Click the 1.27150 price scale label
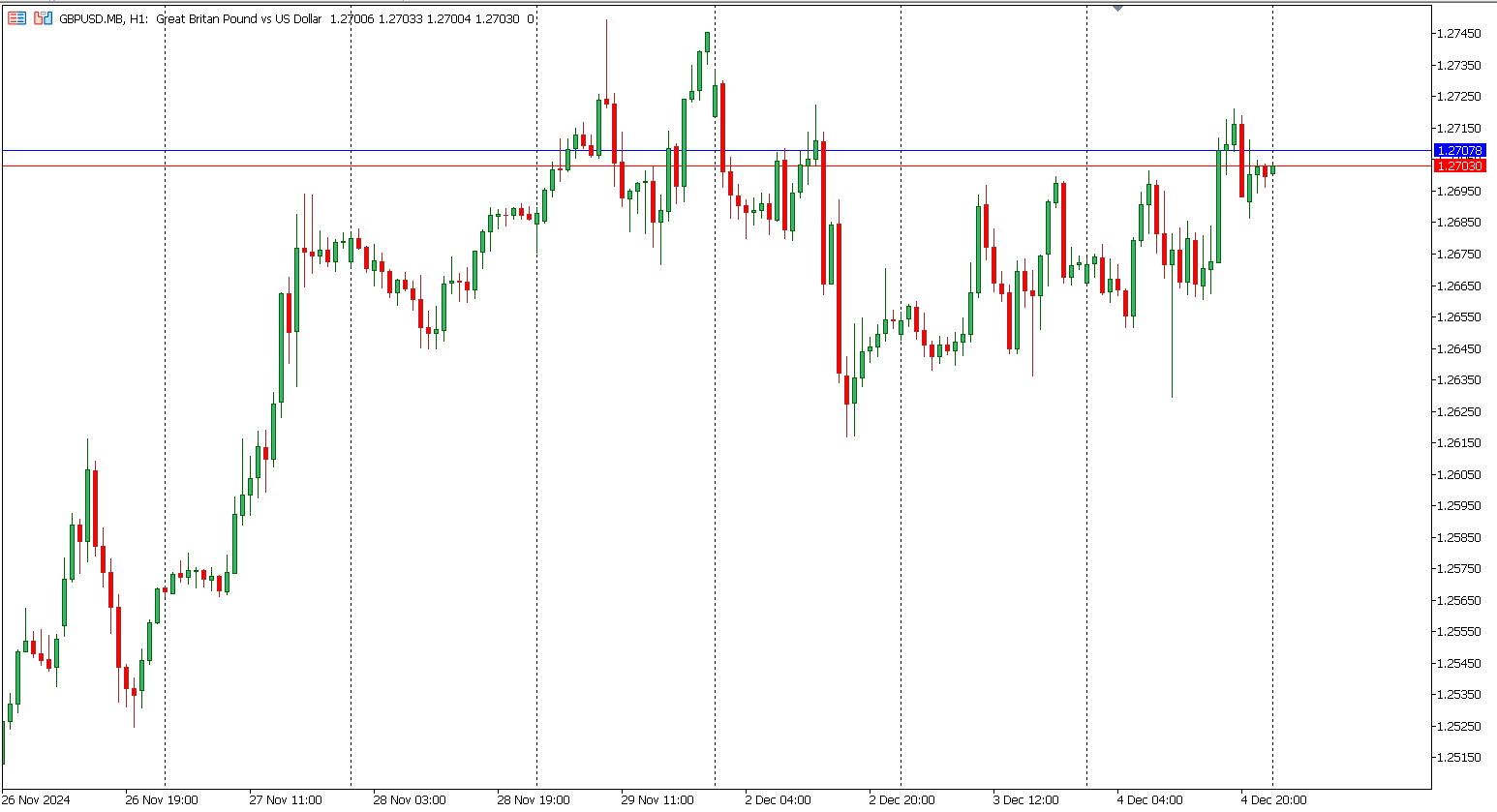Viewport: 1497px width, 812px height. pos(1459,128)
